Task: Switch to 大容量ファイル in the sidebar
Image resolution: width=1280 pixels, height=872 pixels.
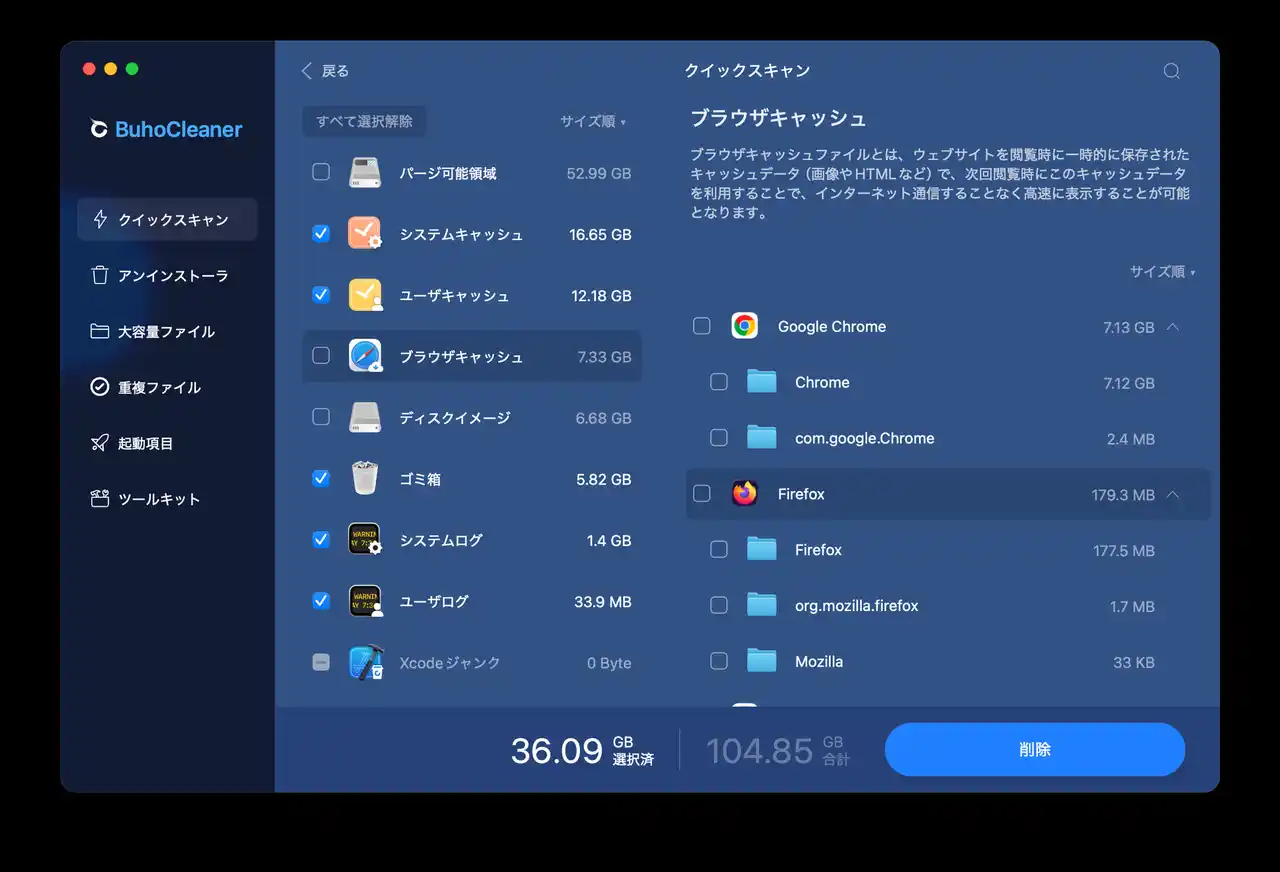Action: click(166, 332)
